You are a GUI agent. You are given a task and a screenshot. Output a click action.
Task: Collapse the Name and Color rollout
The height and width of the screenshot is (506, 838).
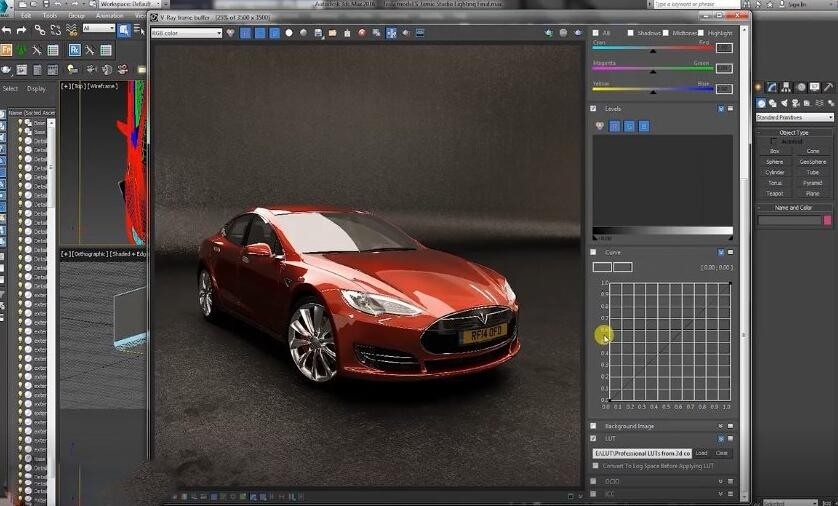[x=794, y=207]
